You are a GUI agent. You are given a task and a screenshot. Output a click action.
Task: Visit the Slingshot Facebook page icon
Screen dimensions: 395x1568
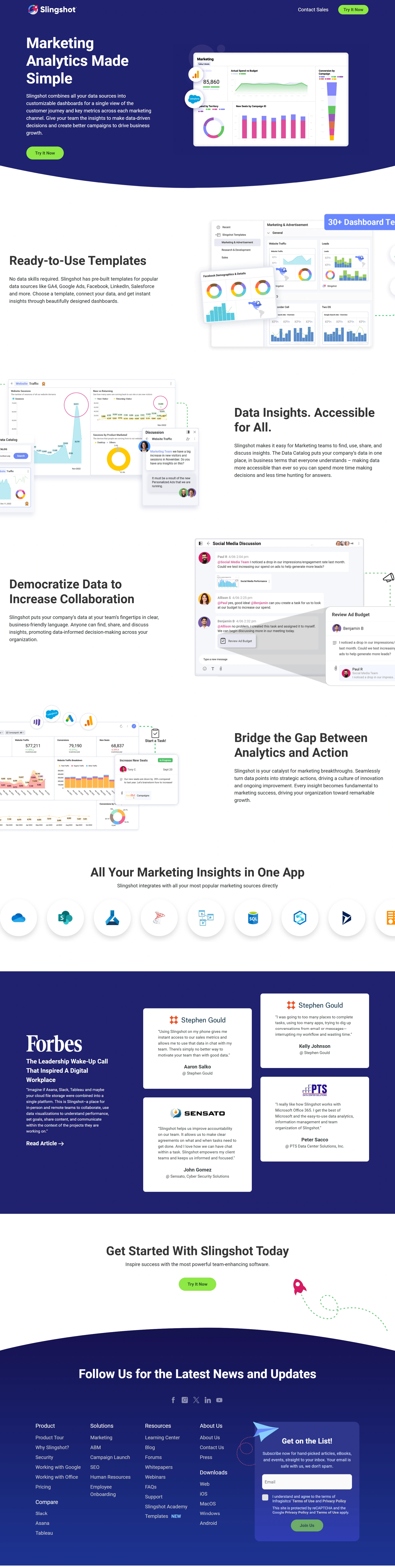(173, 1400)
